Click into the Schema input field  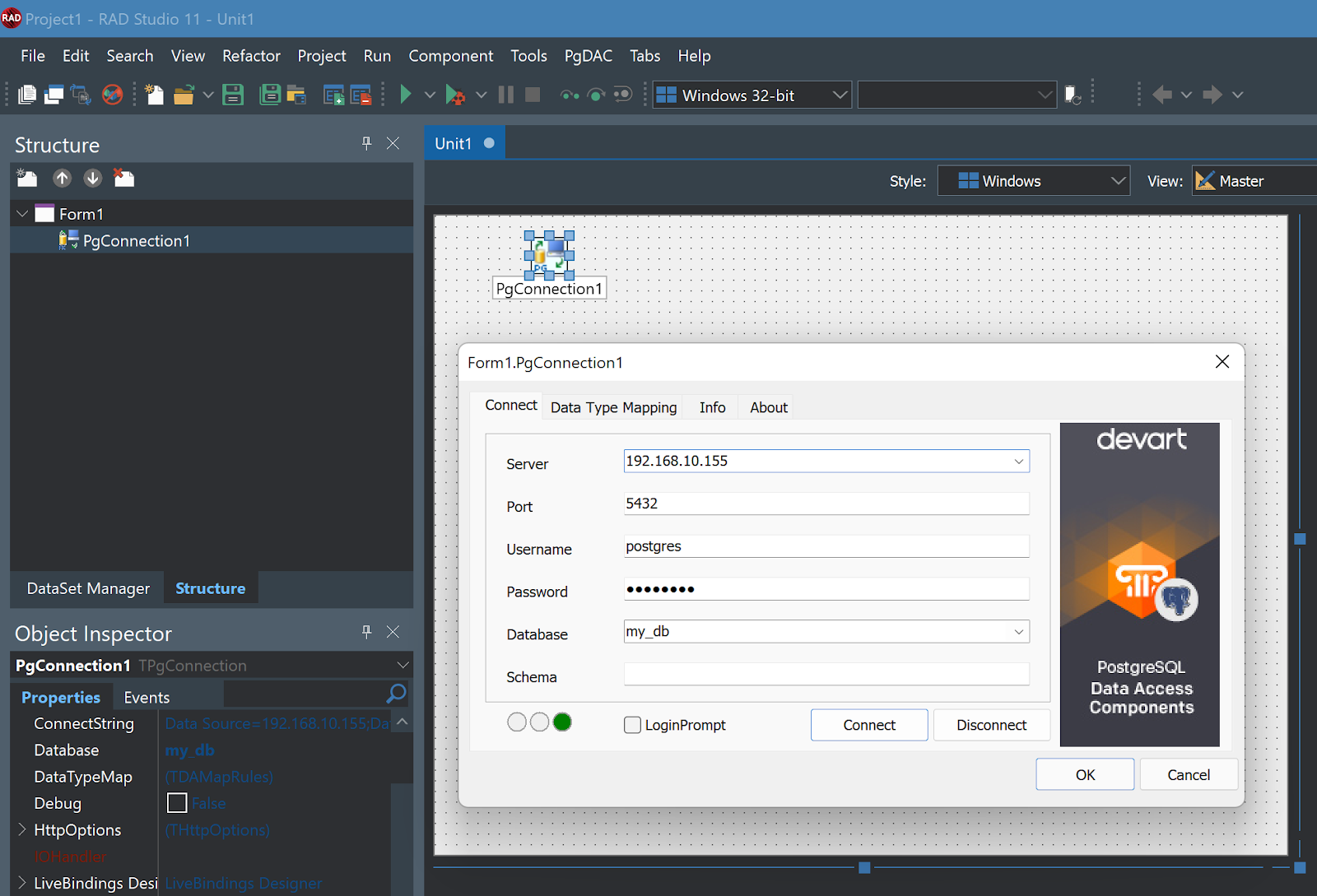click(826, 675)
